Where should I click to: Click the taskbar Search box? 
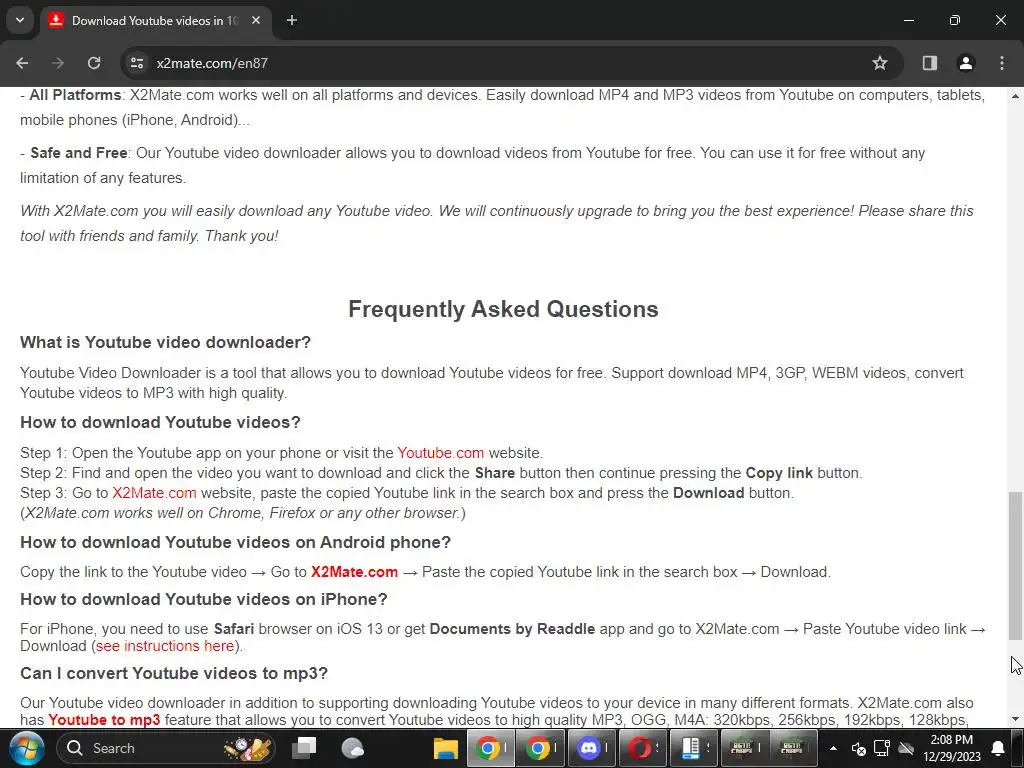coord(166,748)
